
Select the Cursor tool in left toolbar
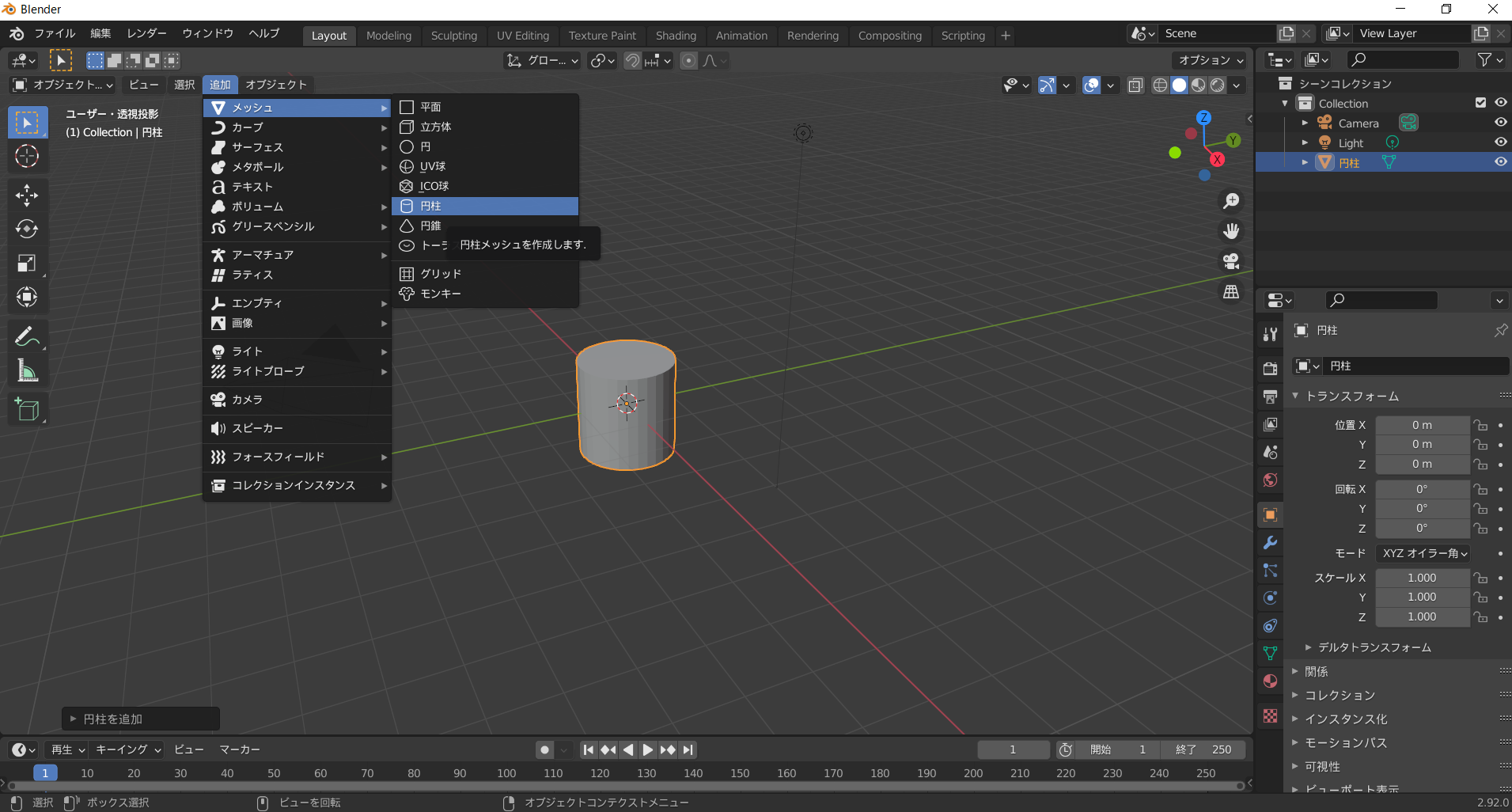pos(27,156)
